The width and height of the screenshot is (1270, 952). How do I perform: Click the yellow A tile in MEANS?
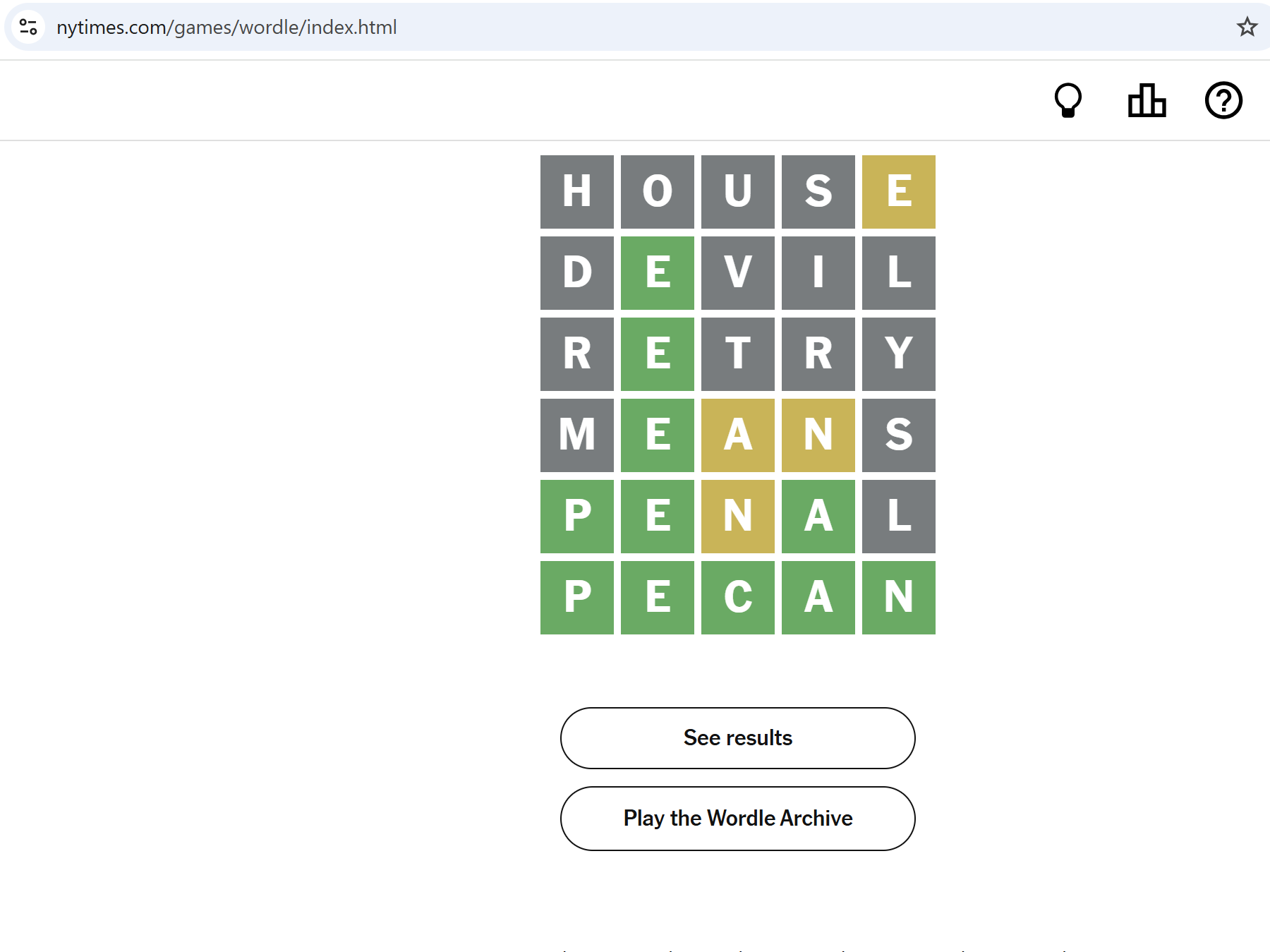click(737, 435)
